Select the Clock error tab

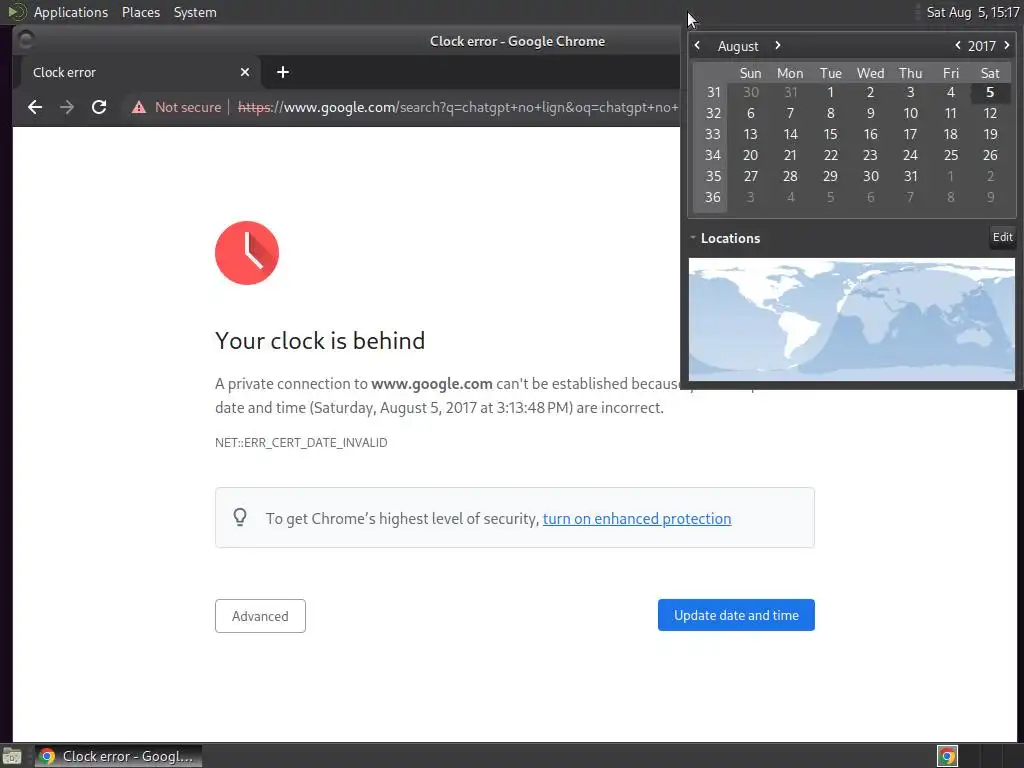tap(138, 72)
